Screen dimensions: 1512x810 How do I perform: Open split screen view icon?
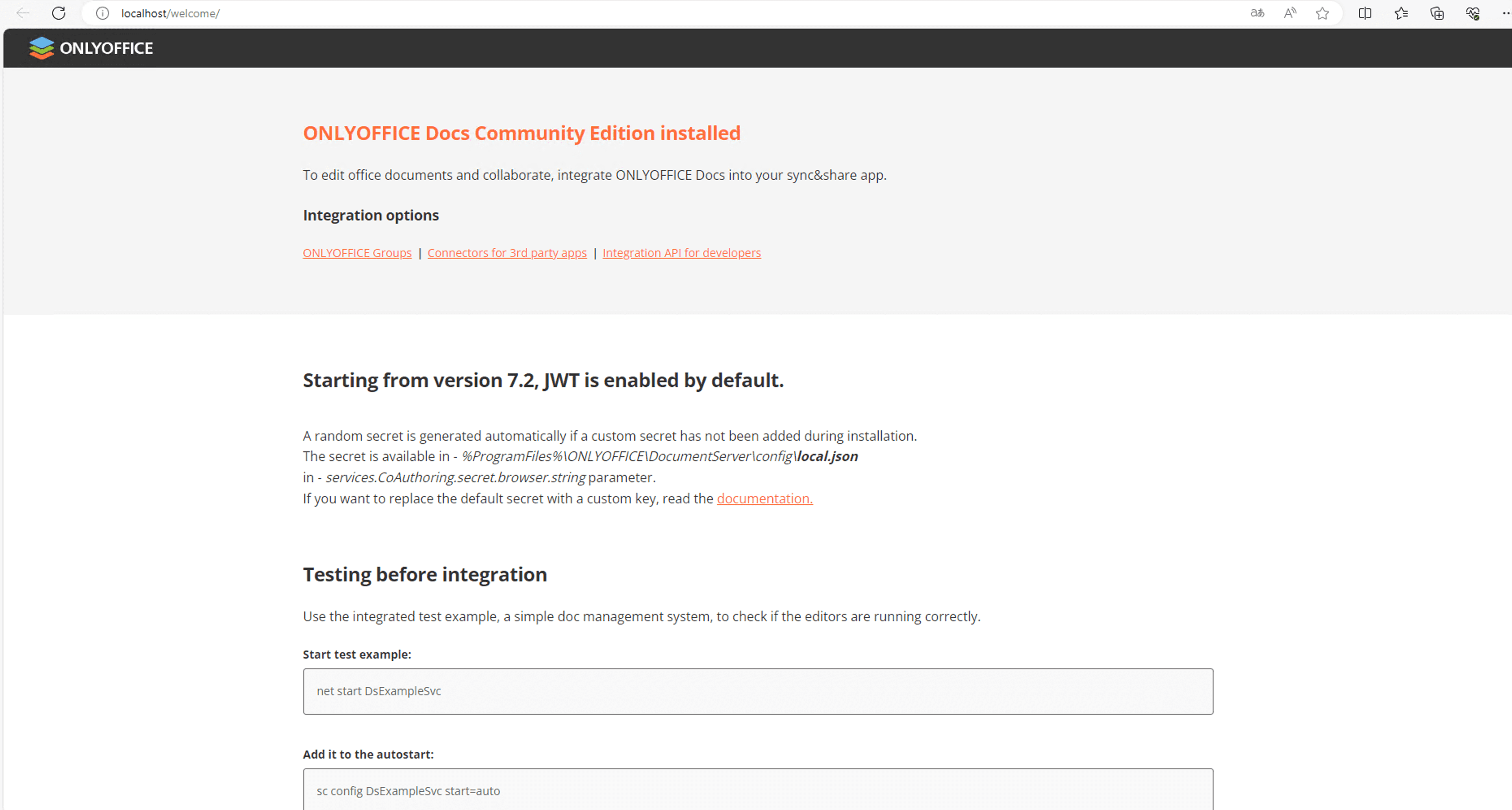(1365, 13)
